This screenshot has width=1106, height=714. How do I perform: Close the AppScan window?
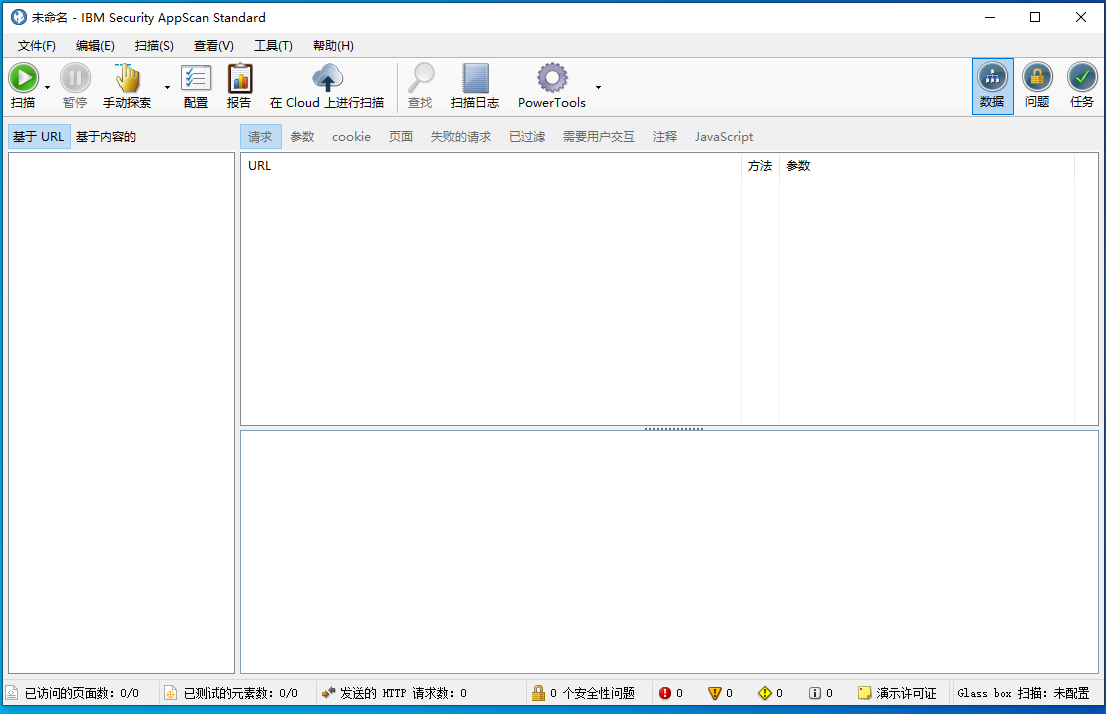[x=1081, y=17]
